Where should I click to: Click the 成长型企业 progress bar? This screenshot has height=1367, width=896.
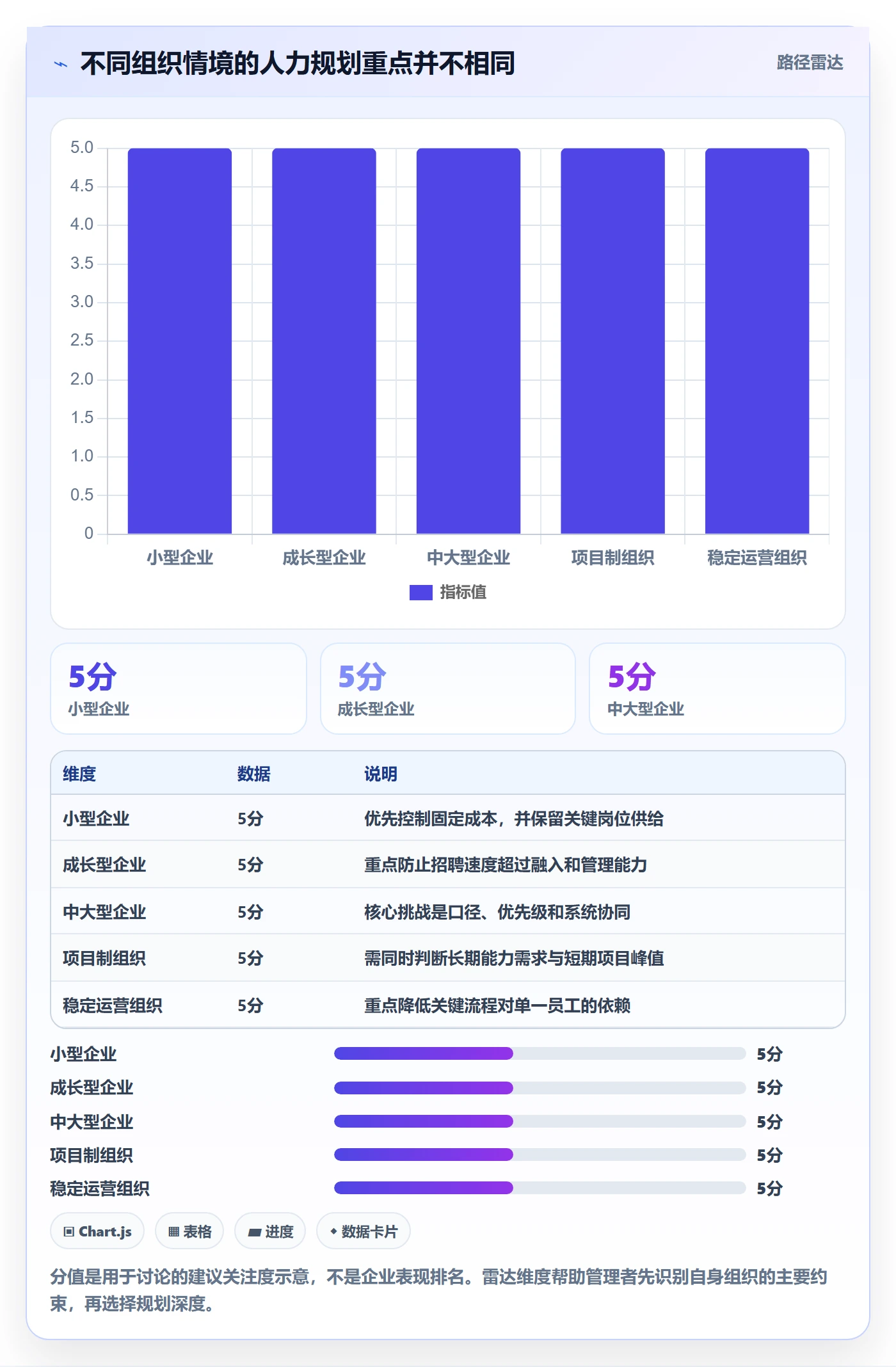[540, 1087]
